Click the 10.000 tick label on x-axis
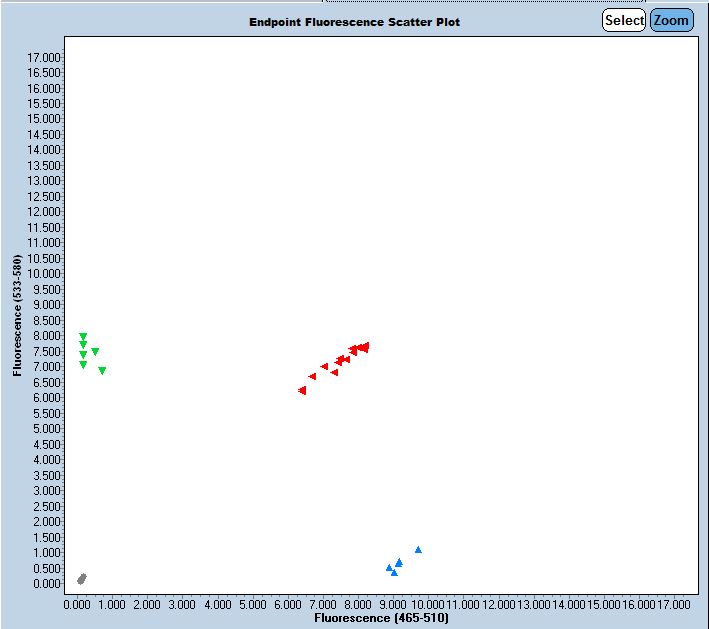 coord(427,605)
